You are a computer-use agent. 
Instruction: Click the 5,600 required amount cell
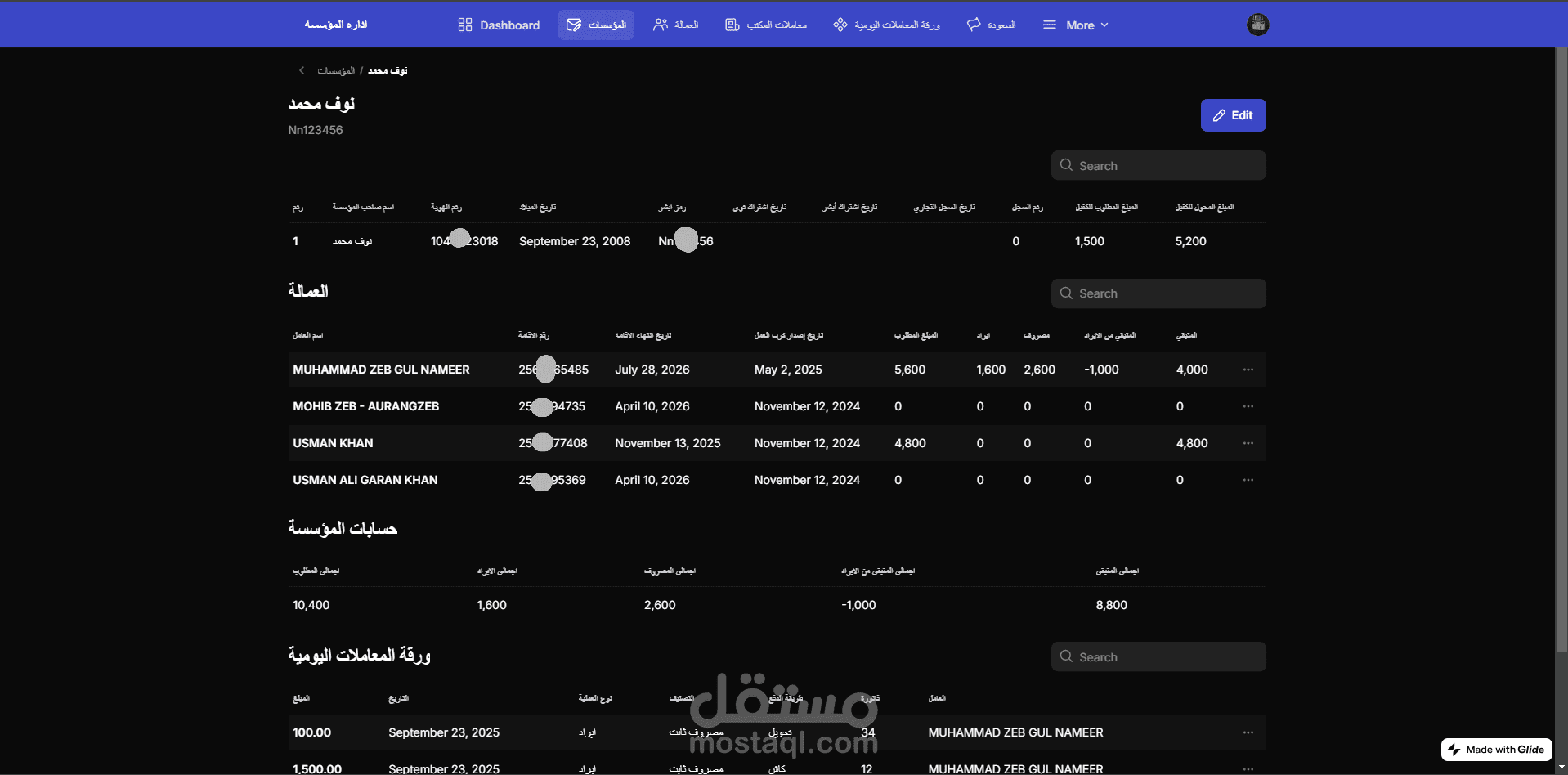point(910,370)
